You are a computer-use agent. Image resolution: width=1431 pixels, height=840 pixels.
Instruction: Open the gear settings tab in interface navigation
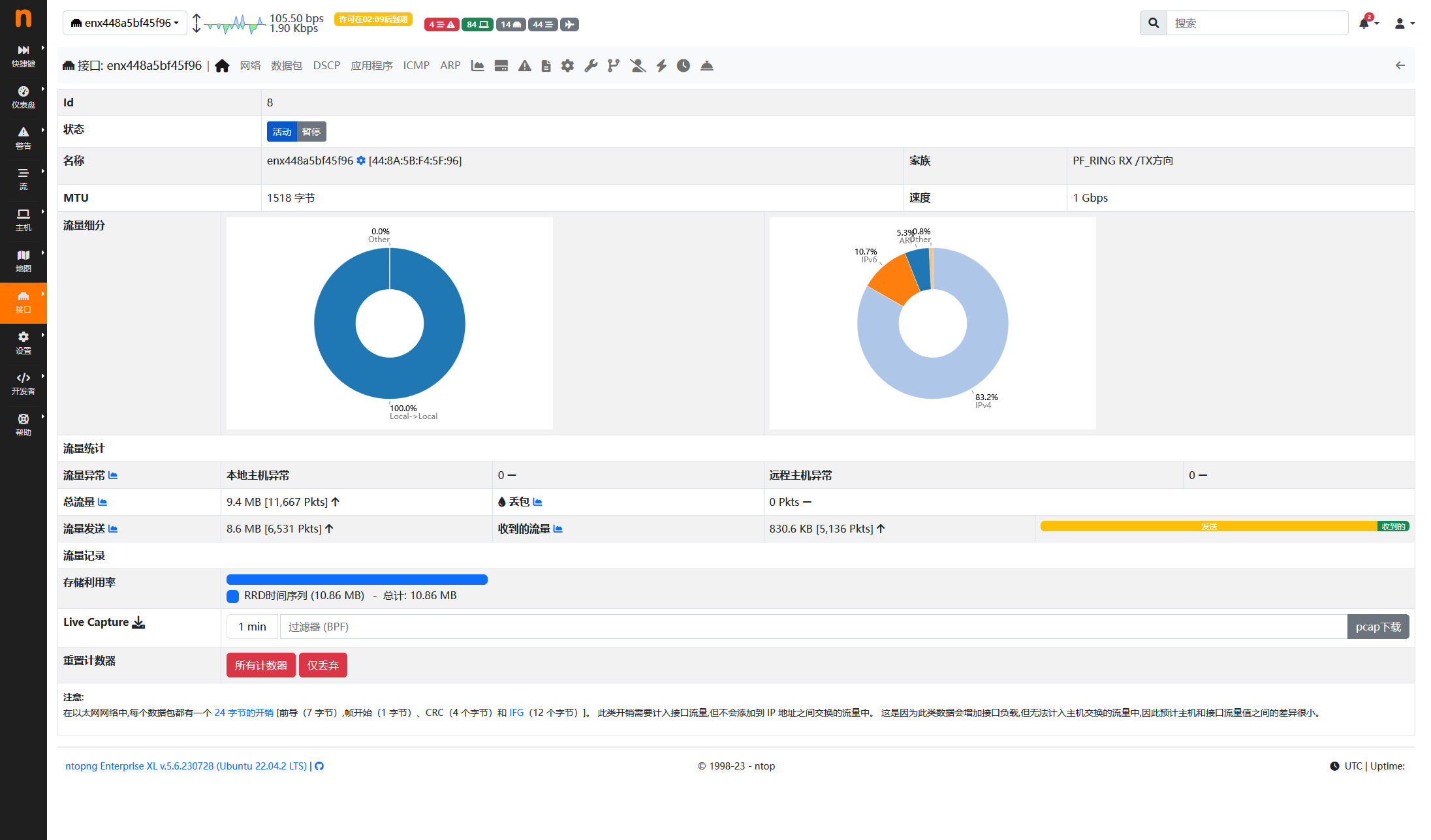click(x=568, y=66)
